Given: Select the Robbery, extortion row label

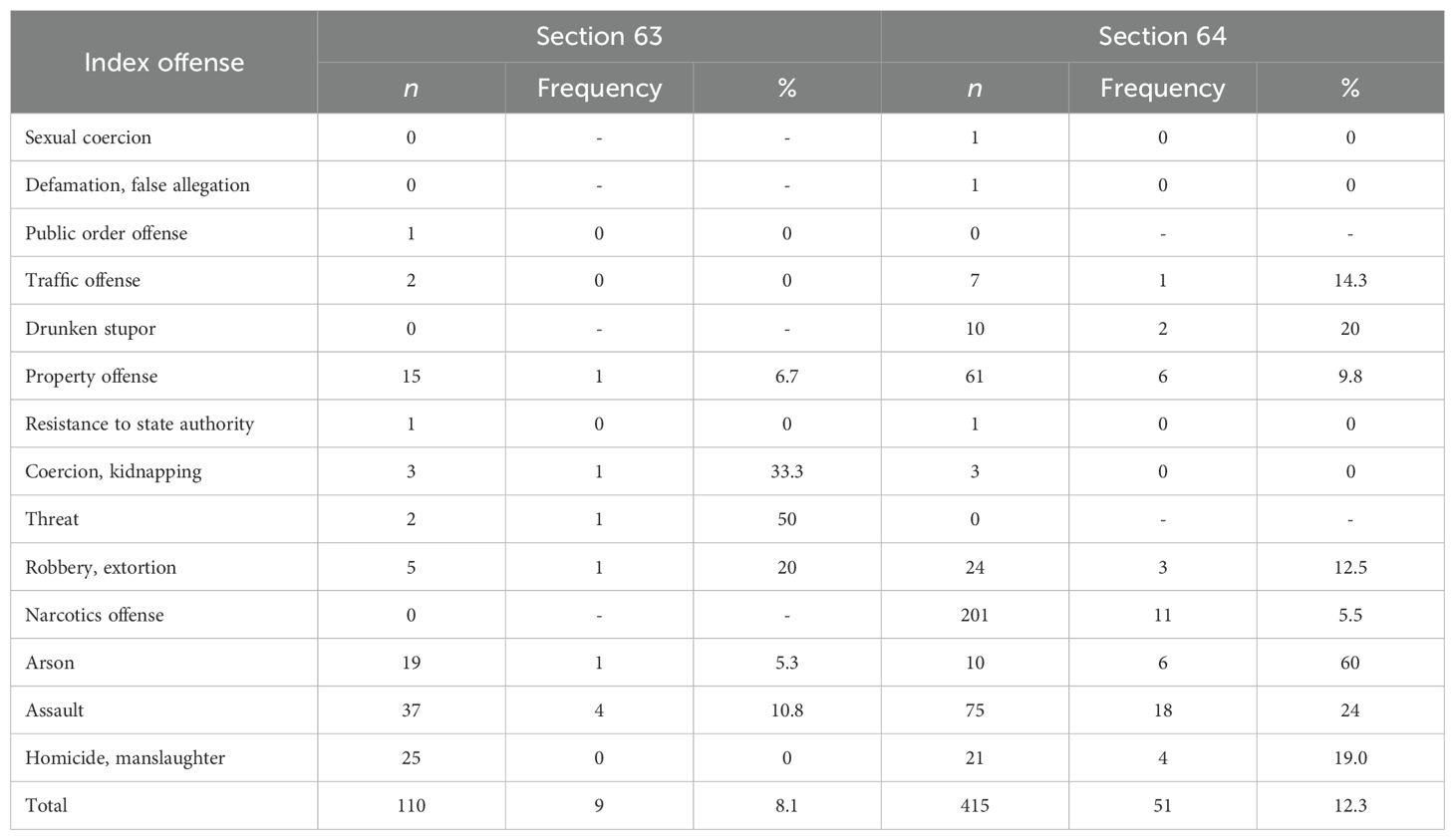Looking at the screenshot, I should pos(101,568).
